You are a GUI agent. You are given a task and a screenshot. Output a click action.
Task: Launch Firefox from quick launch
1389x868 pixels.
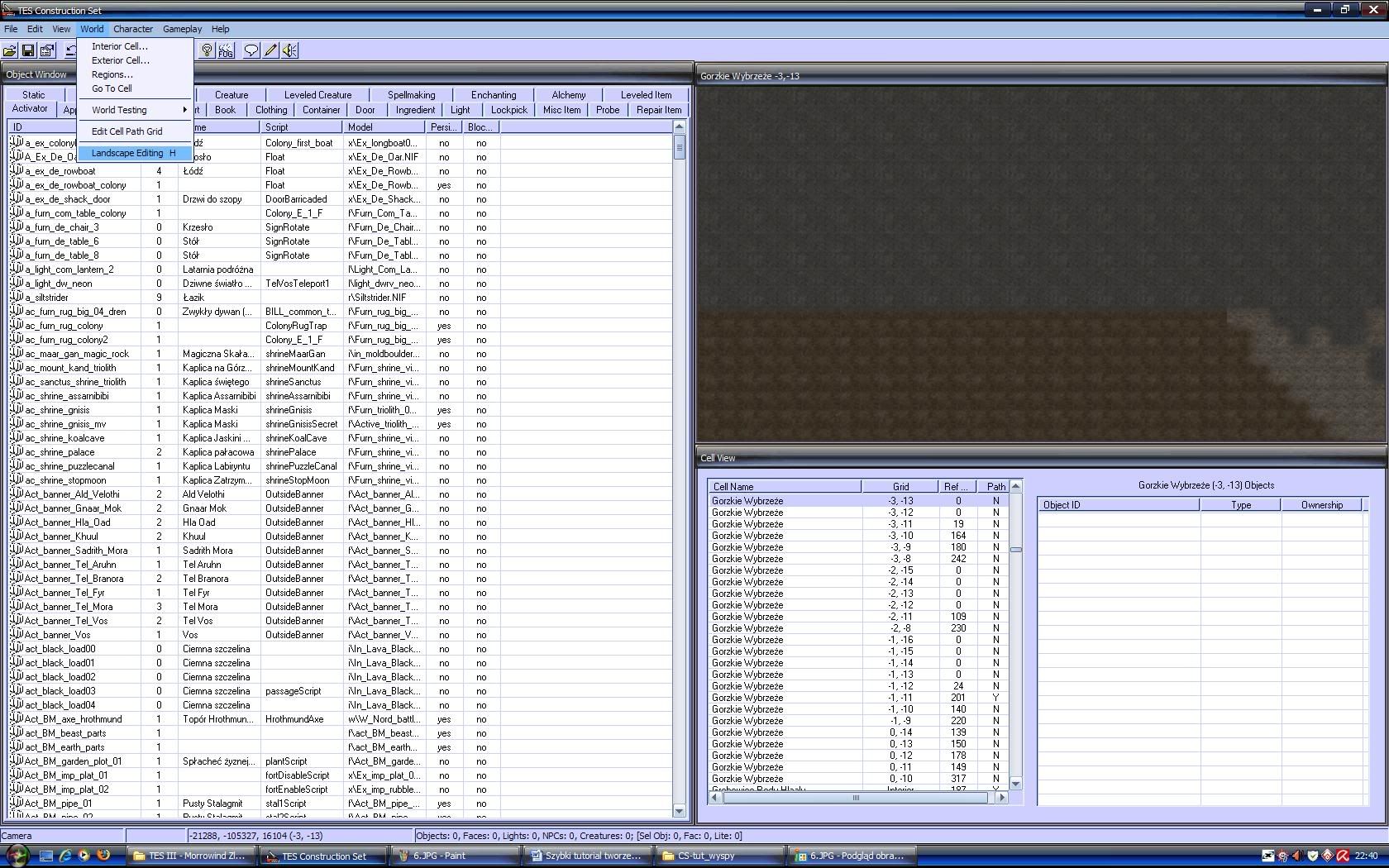[x=103, y=856]
